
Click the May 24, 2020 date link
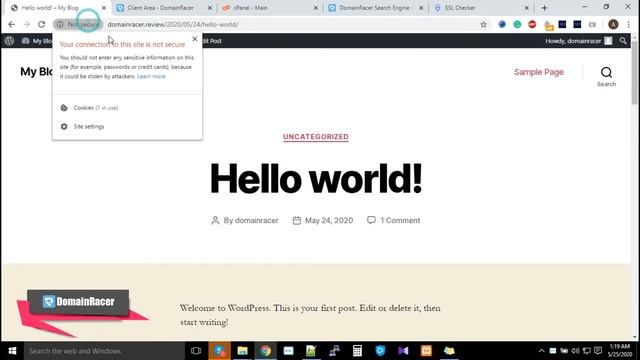click(x=329, y=220)
